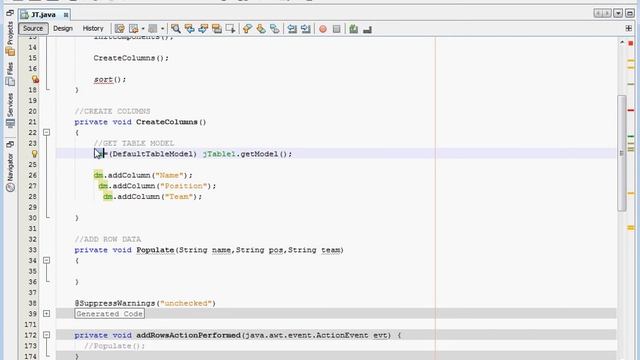Switch to Design view
640x360 pixels.
point(63,28)
